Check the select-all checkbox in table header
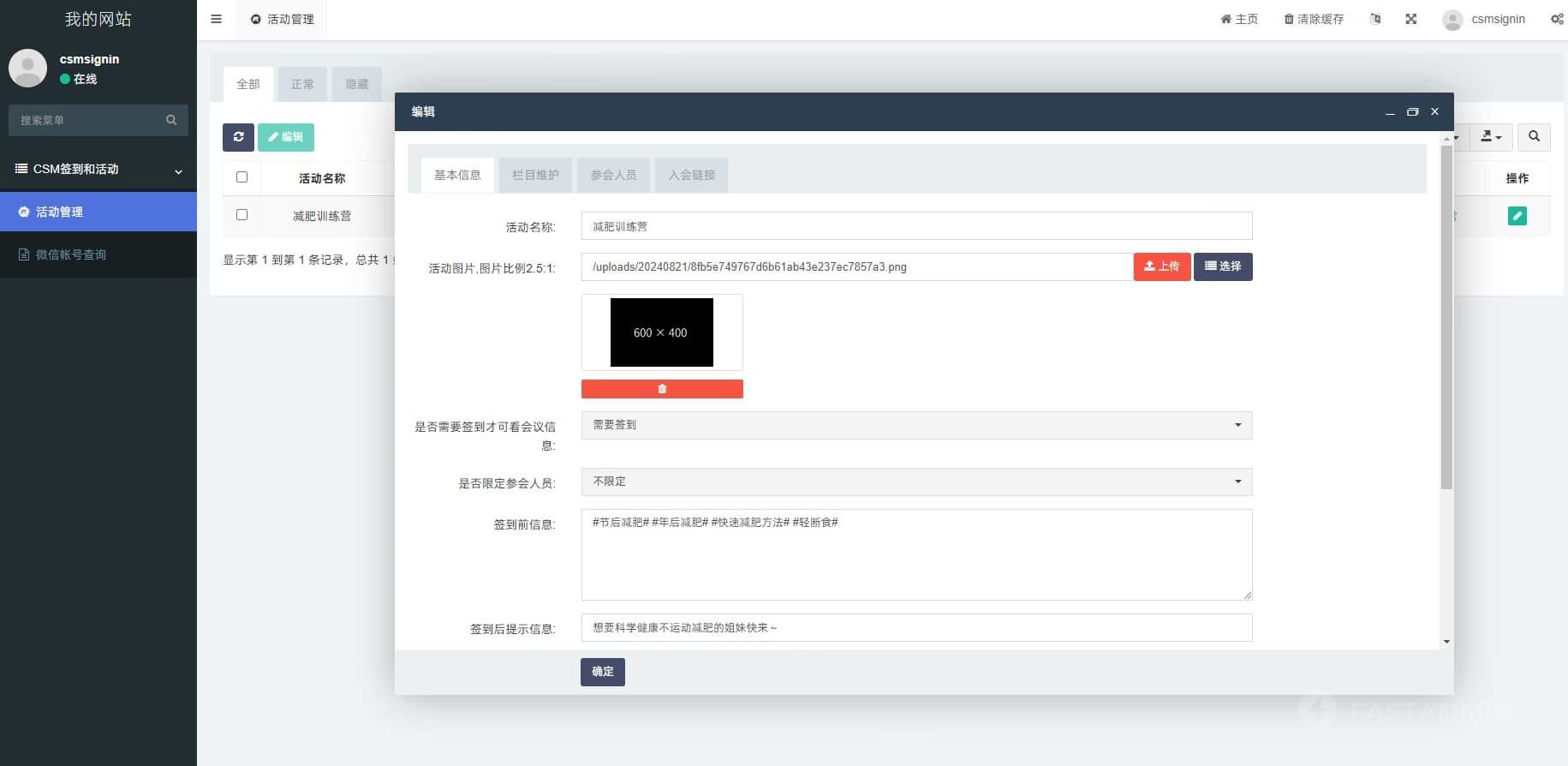This screenshot has height=766, width=1568. tap(241, 177)
